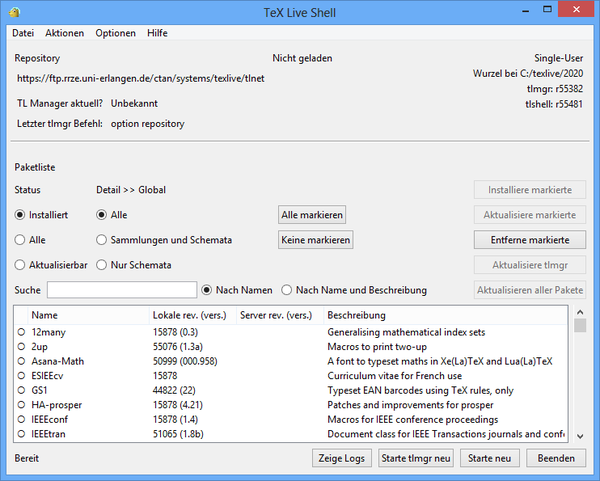This screenshot has height=481, width=600.
Task: Click Alle markieren button
Action: tap(312, 215)
